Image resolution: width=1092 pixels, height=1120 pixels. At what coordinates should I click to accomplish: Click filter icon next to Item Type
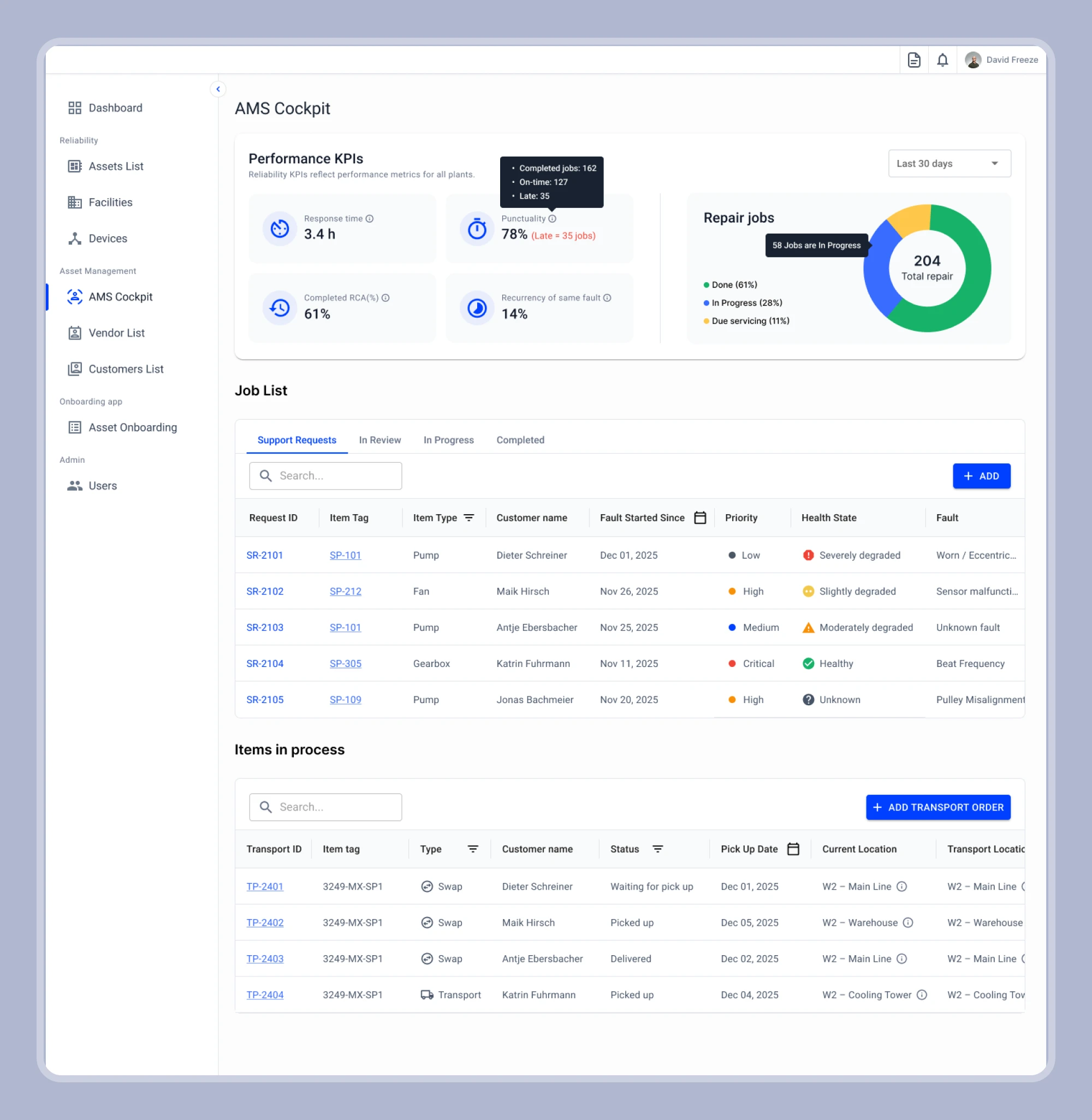coord(468,517)
